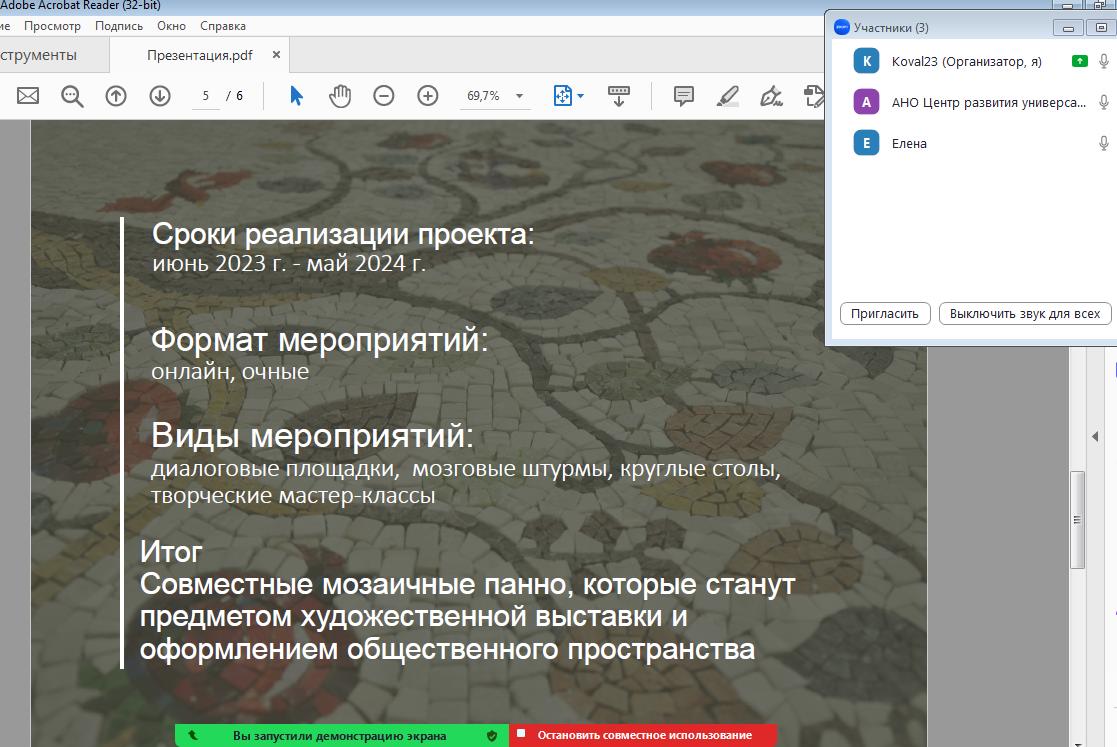Open the Подпись menu

click(x=119, y=26)
